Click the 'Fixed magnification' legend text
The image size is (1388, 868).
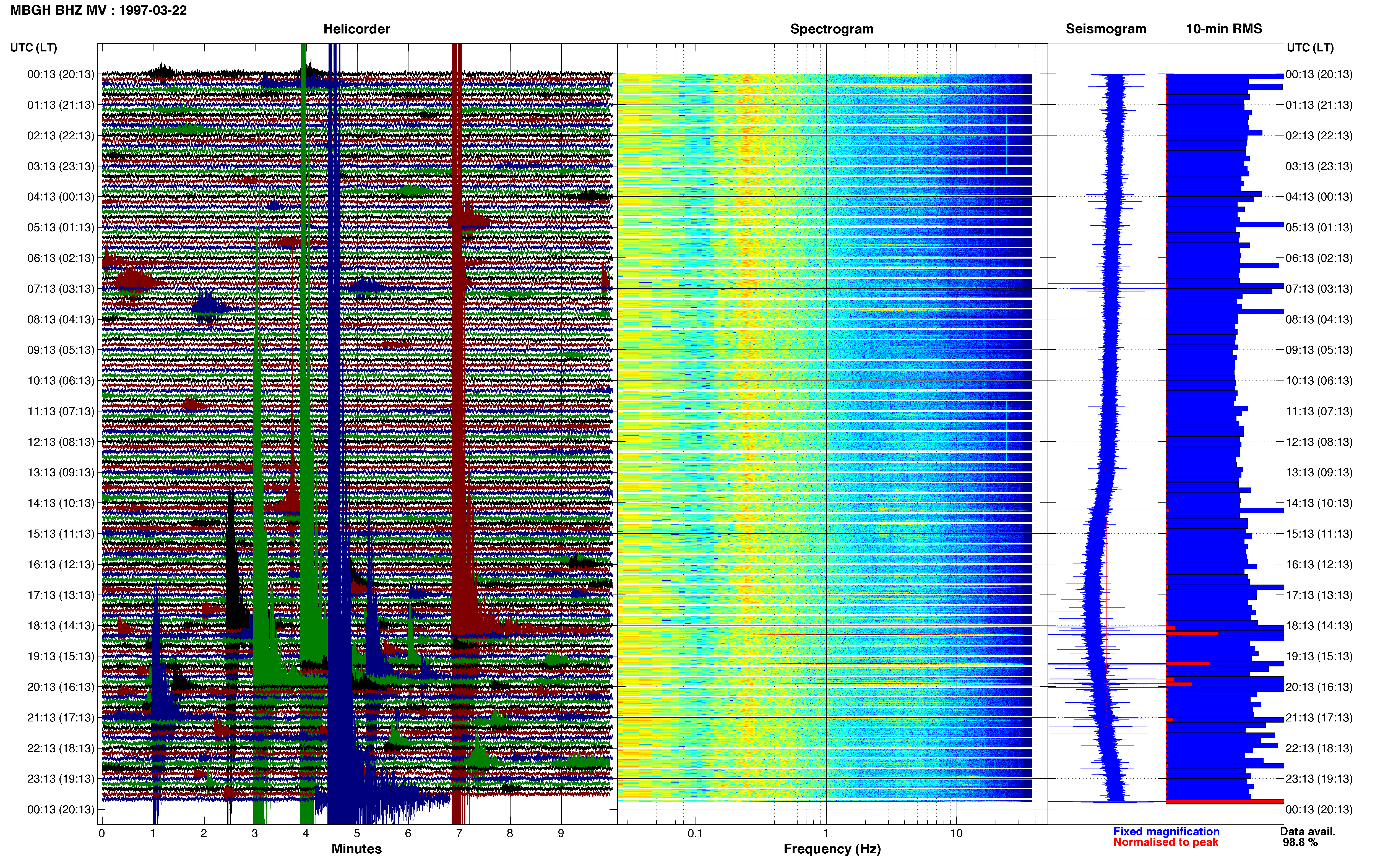(x=1166, y=831)
